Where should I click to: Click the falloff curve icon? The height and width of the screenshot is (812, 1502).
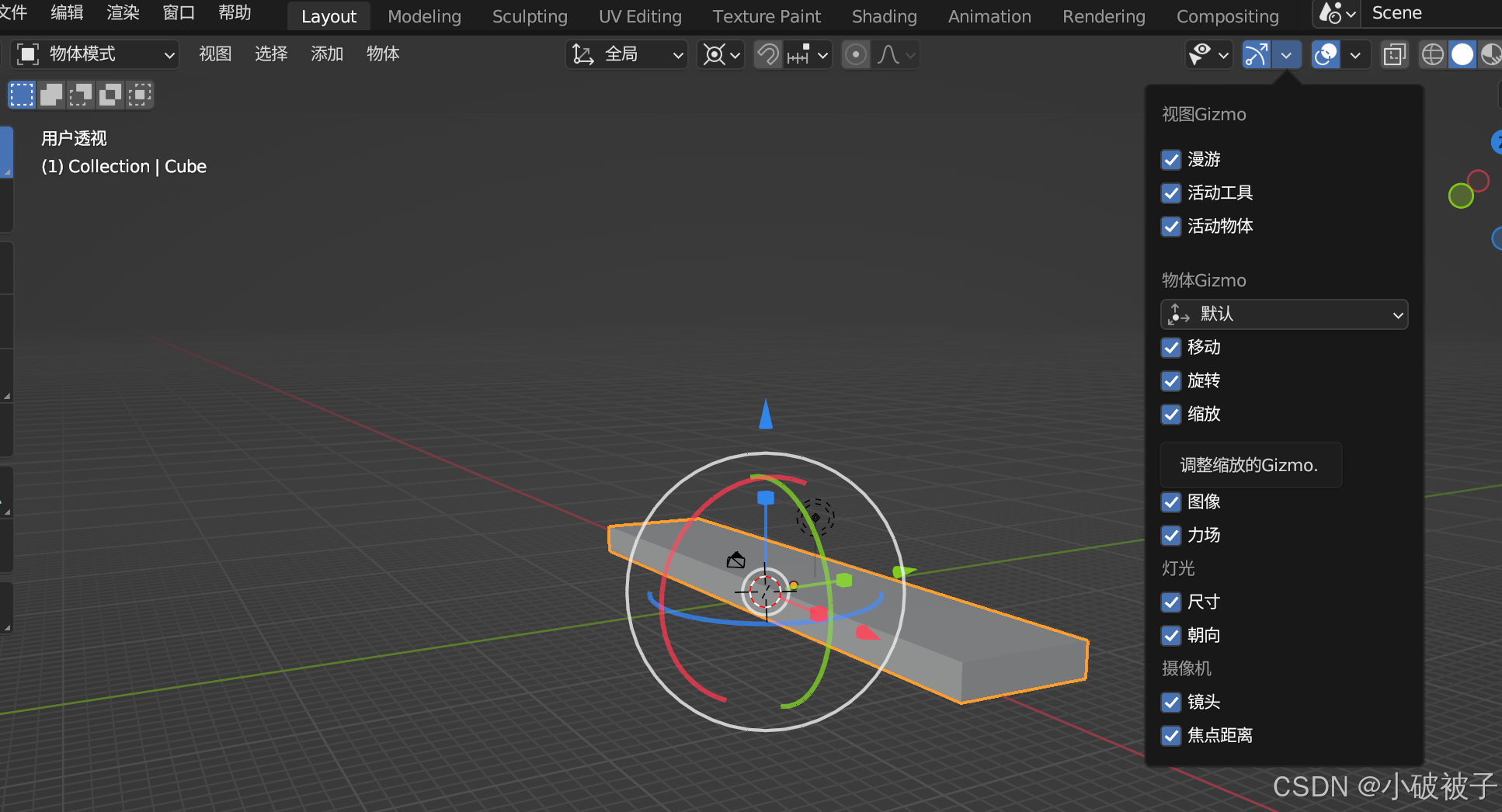pyautogui.click(x=888, y=54)
